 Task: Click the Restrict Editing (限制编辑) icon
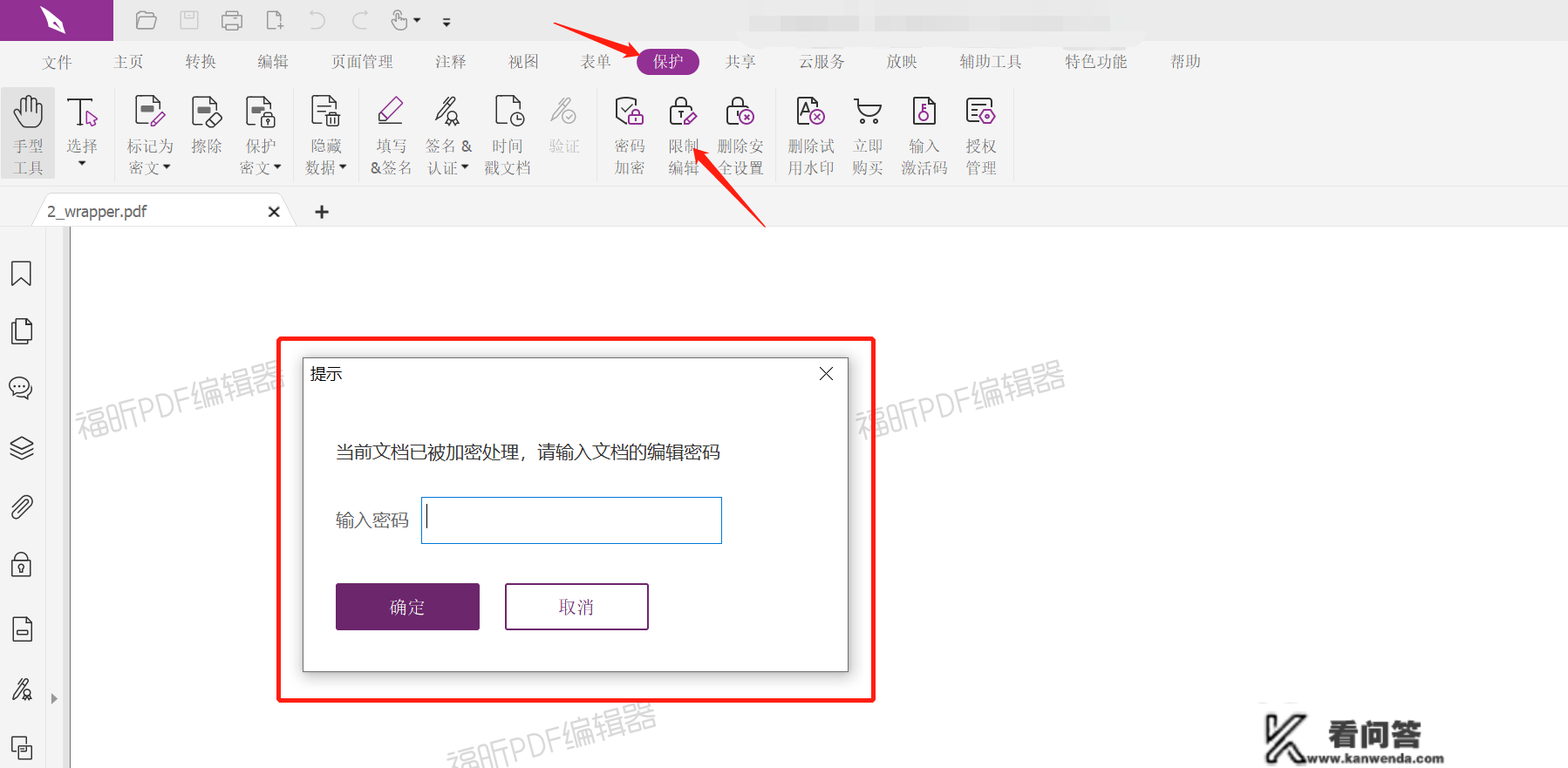(x=683, y=113)
